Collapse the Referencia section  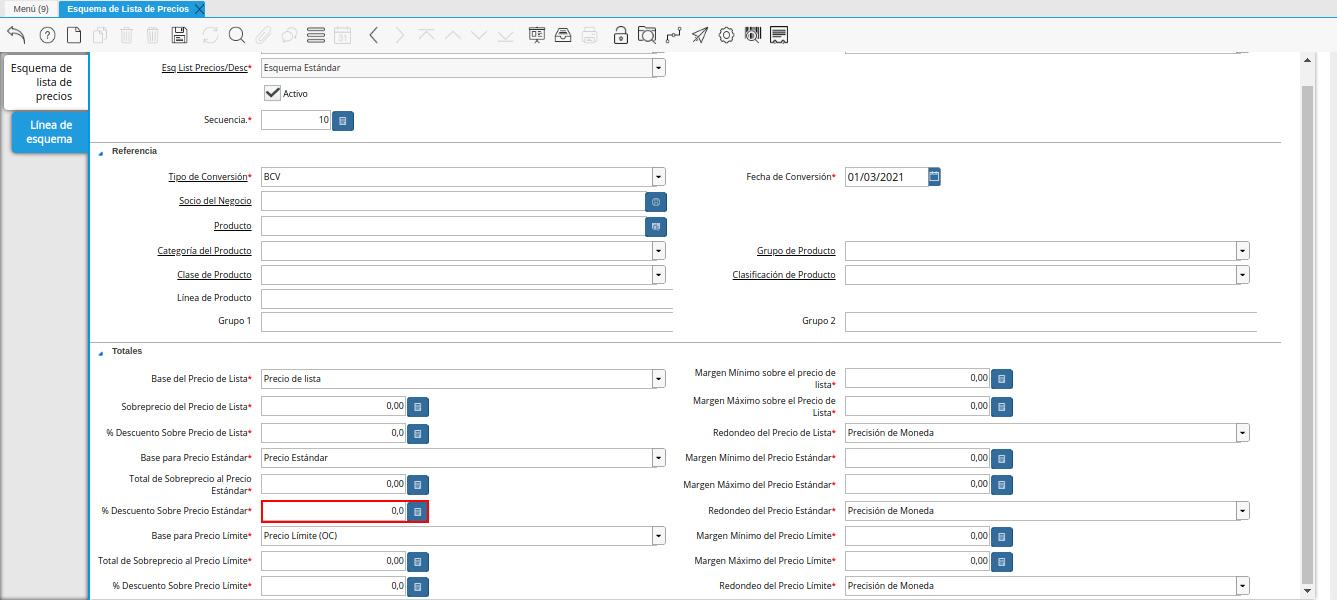(100, 152)
